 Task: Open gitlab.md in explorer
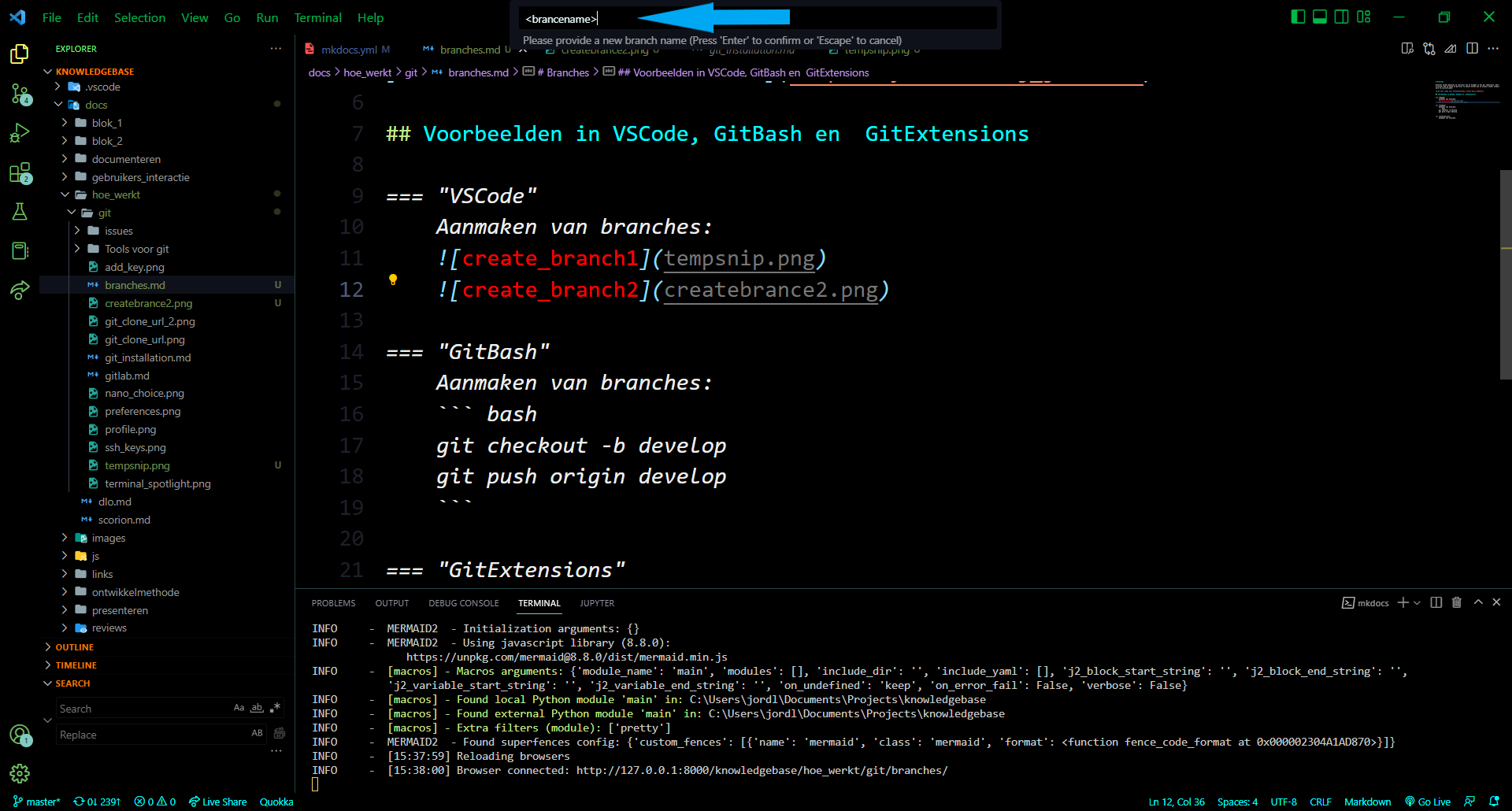(127, 376)
